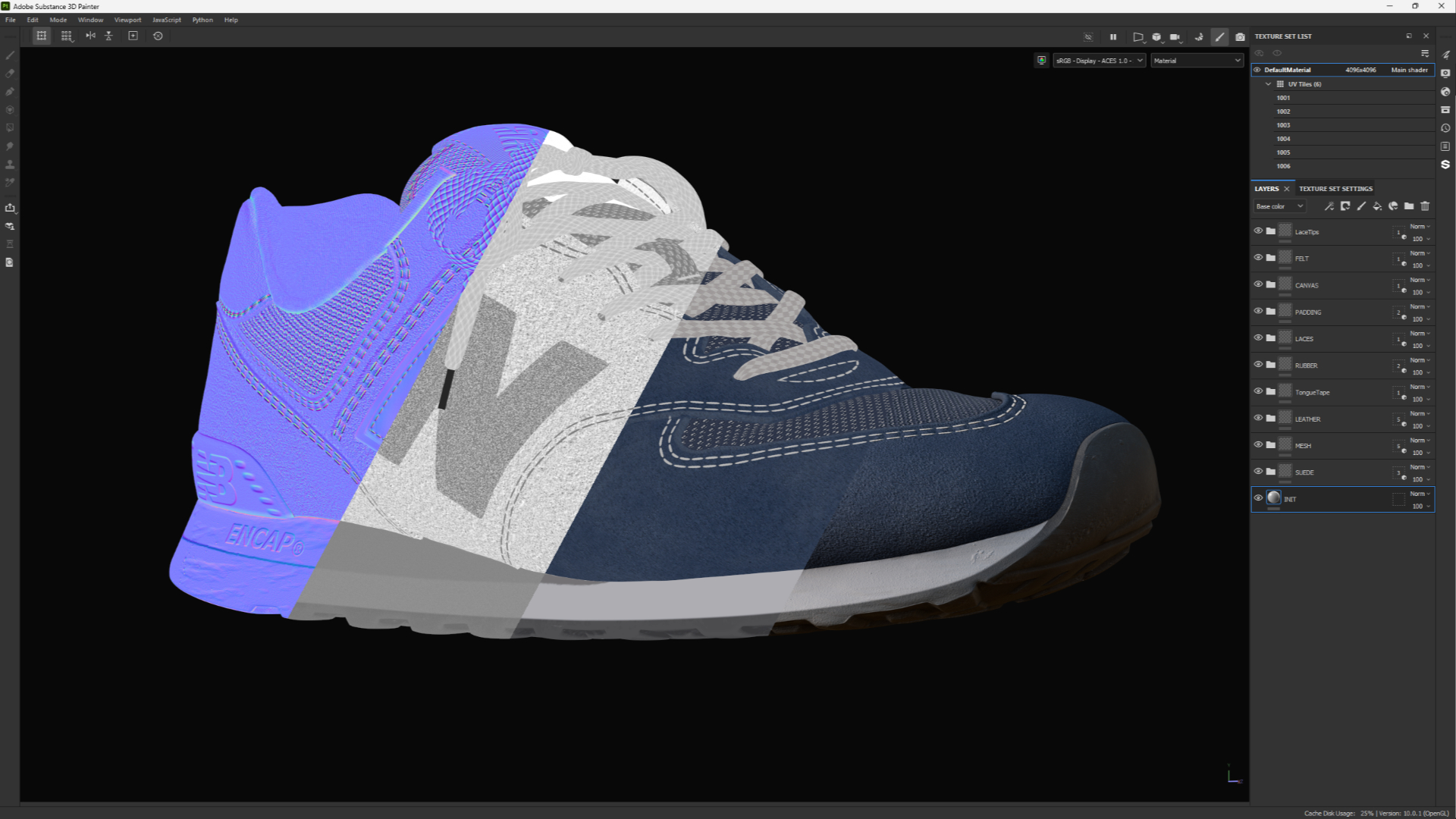Delete the selected layer with trash icon
The image size is (1456, 819).
pos(1425,206)
